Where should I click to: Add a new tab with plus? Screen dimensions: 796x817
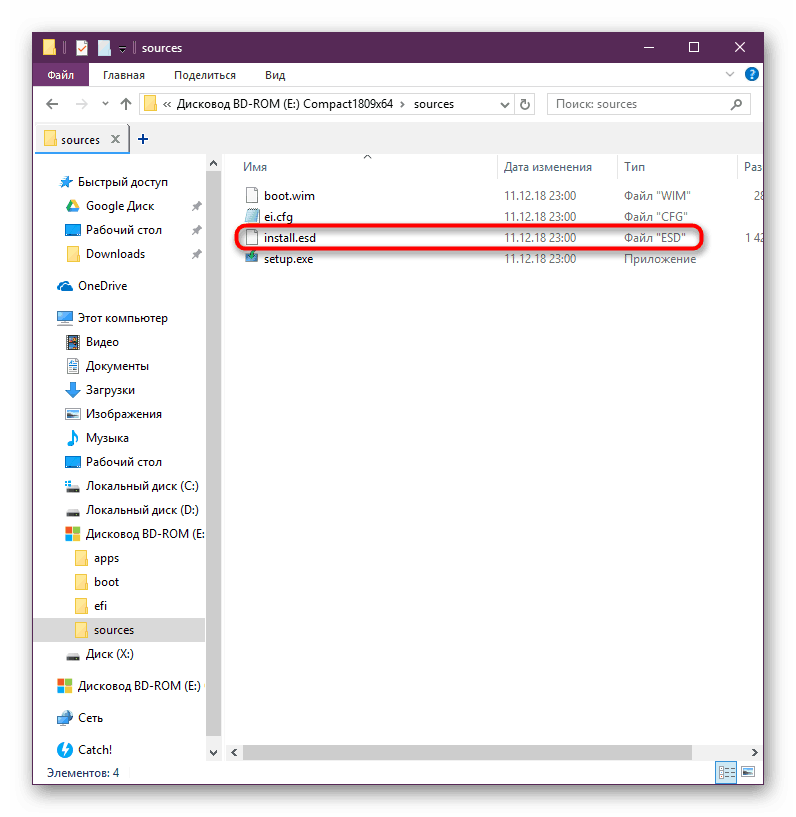[x=143, y=139]
